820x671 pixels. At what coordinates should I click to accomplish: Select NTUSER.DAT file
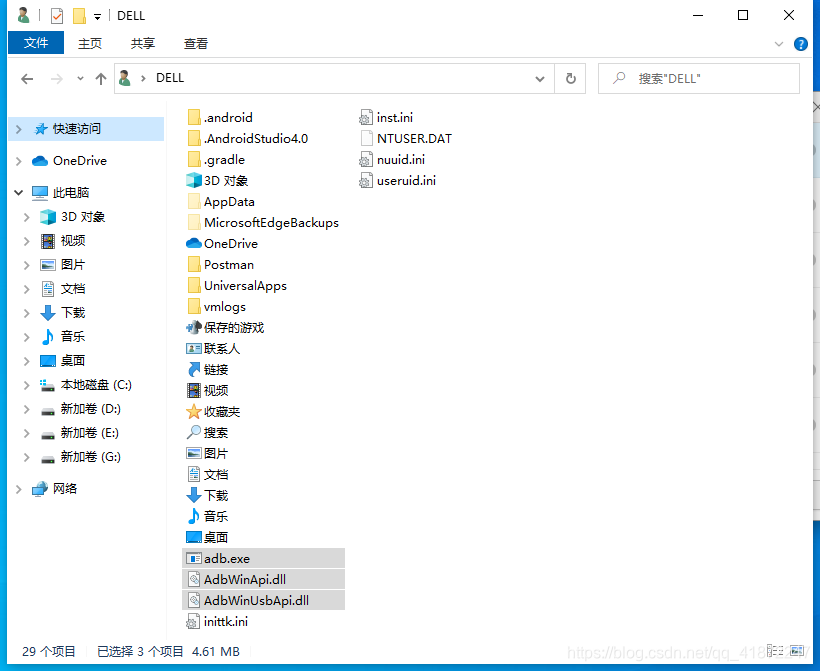tap(406, 138)
